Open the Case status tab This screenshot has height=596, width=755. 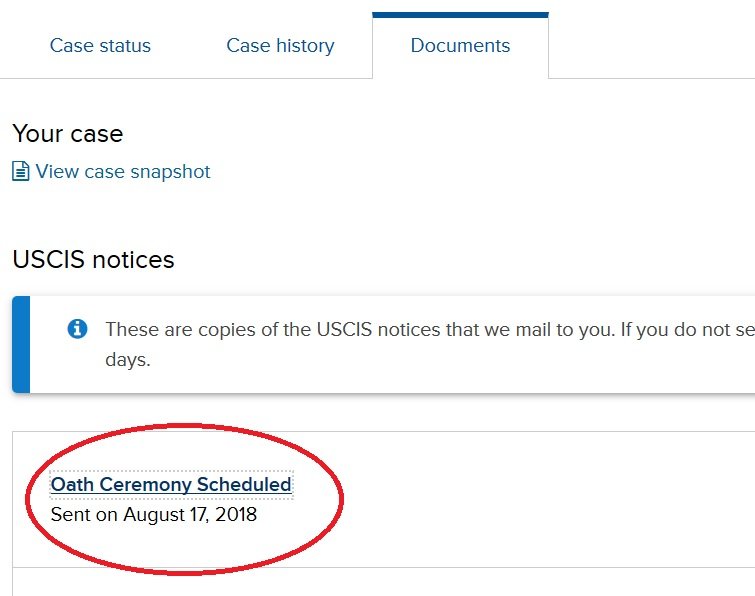(x=100, y=46)
